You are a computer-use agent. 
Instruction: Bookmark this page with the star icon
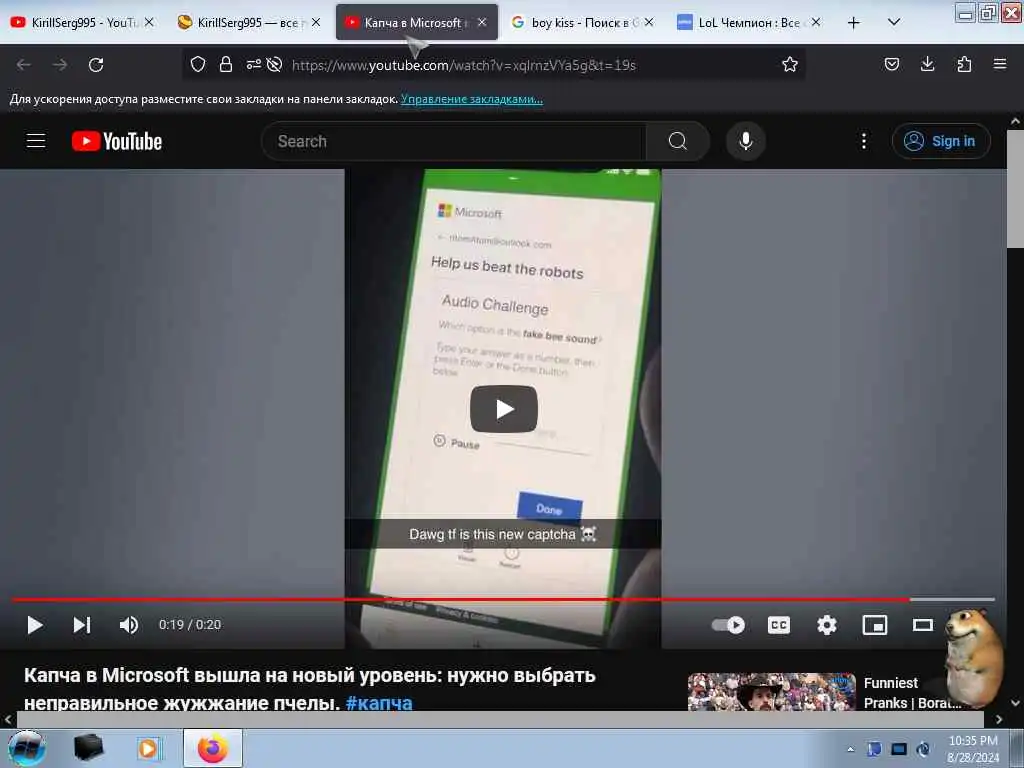pos(790,64)
